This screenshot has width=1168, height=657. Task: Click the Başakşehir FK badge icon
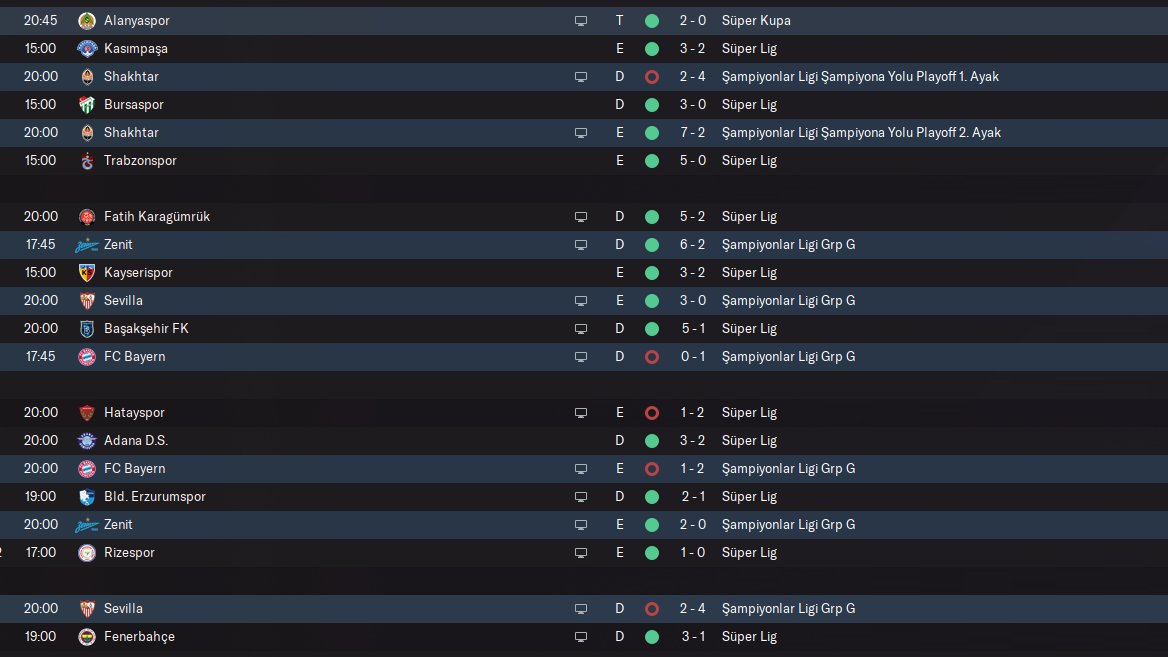tap(87, 328)
